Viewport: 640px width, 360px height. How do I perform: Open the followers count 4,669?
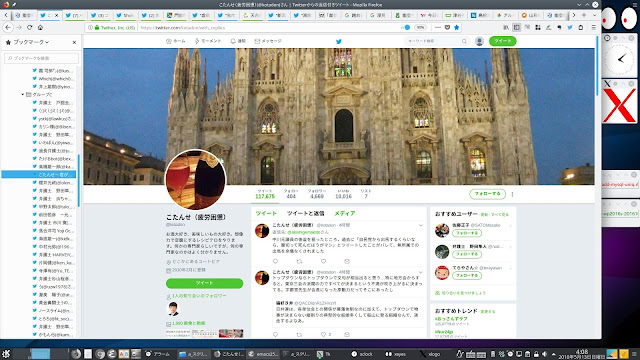317,194
